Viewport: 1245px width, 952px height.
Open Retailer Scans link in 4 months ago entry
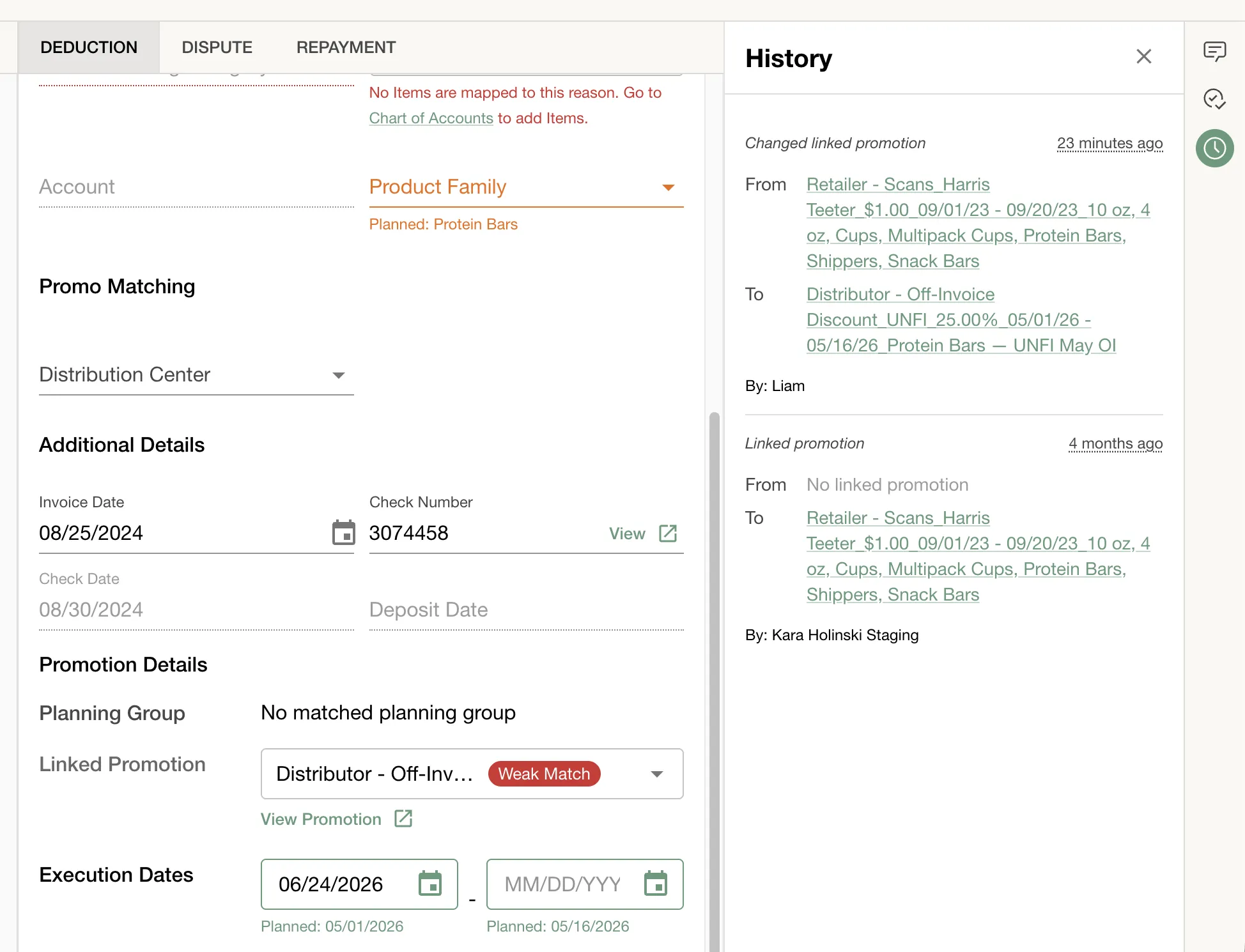pos(978,556)
